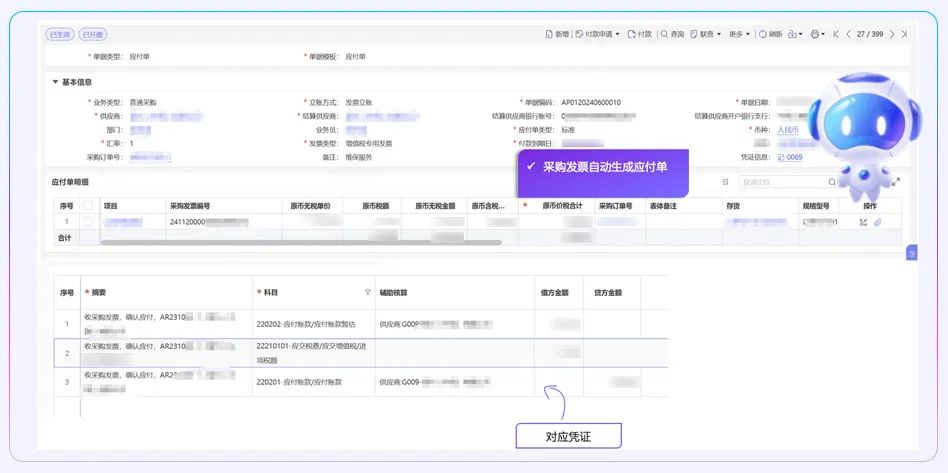Go to the next record arrow
Viewport: 948px width, 473px height.
891,34
